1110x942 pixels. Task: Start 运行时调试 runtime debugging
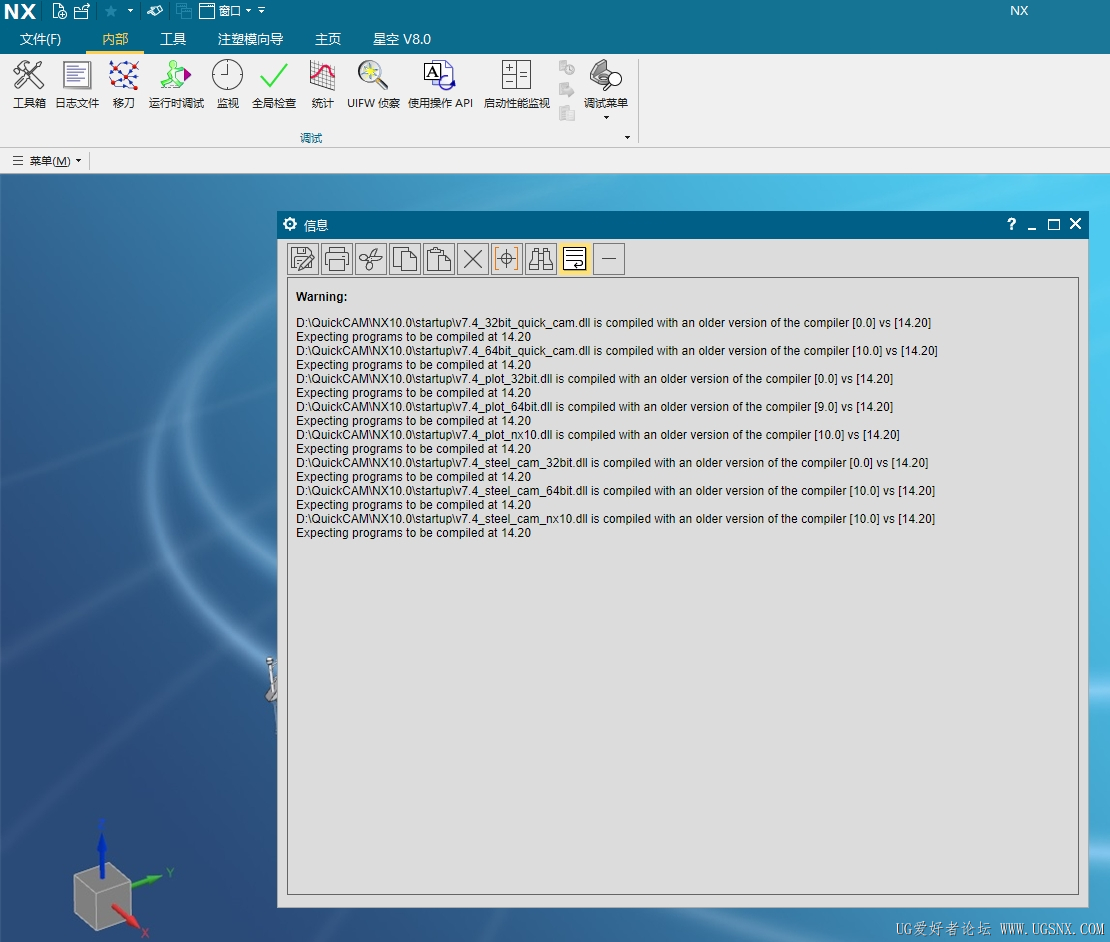coord(176,85)
